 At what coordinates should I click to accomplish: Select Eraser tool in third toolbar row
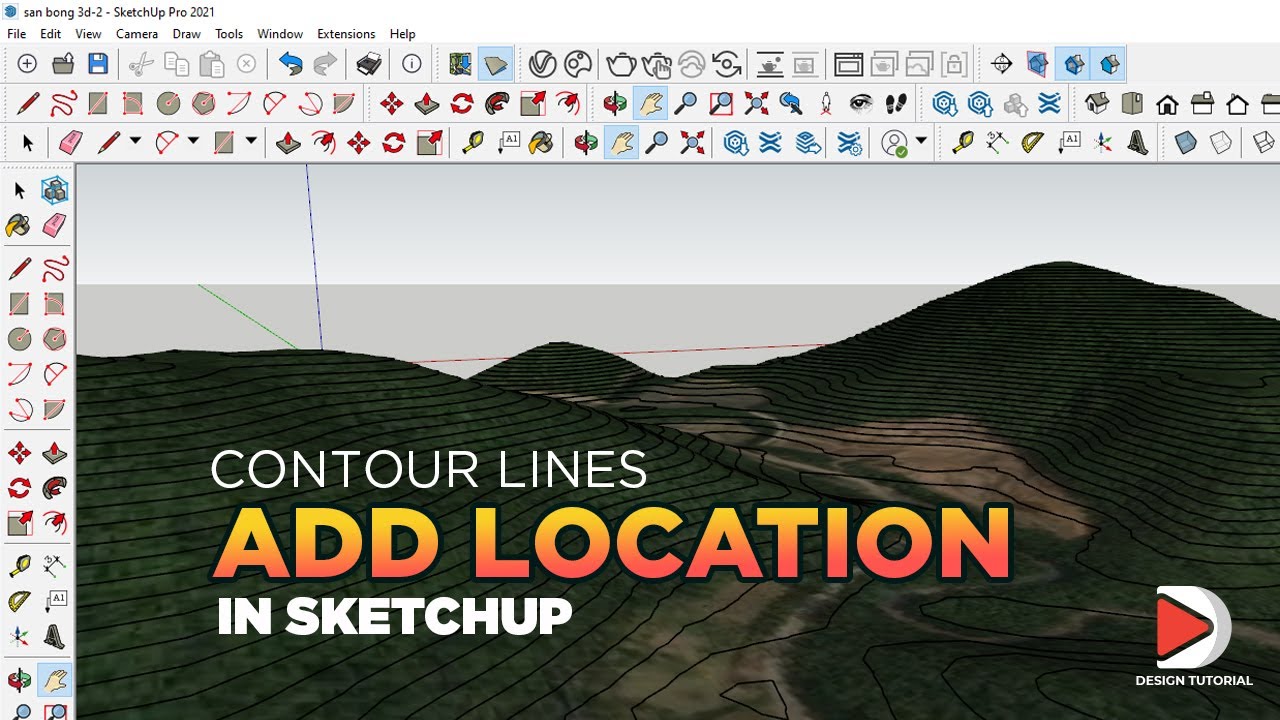click(70, 143)
